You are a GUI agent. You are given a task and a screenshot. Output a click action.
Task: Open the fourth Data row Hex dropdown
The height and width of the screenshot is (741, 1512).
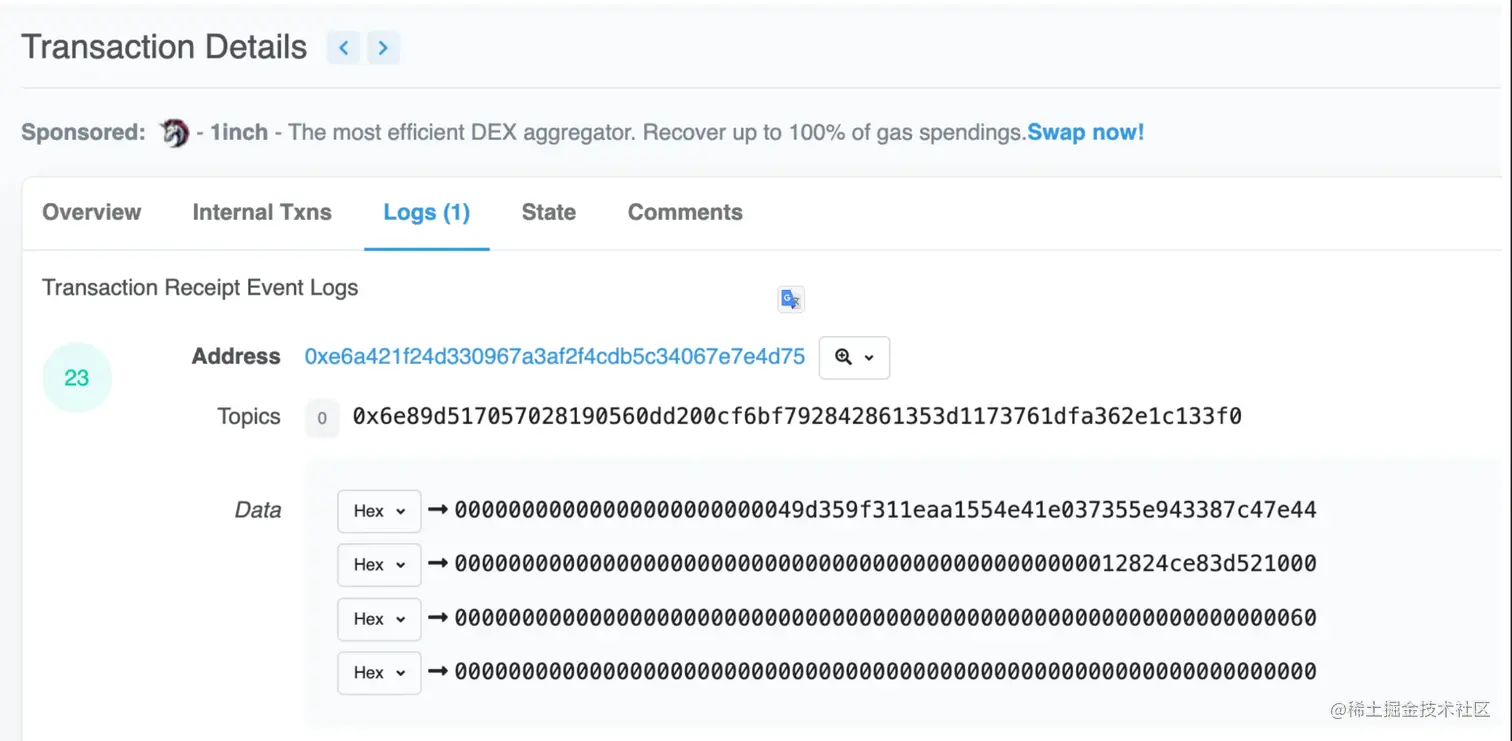point(379,673)
